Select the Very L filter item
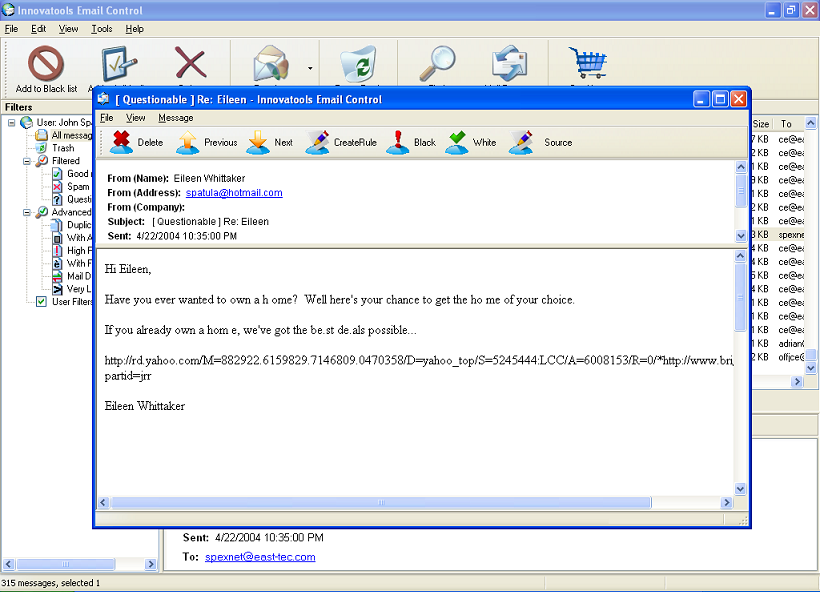This screenshot has width=820, height=592. (78, 289)
